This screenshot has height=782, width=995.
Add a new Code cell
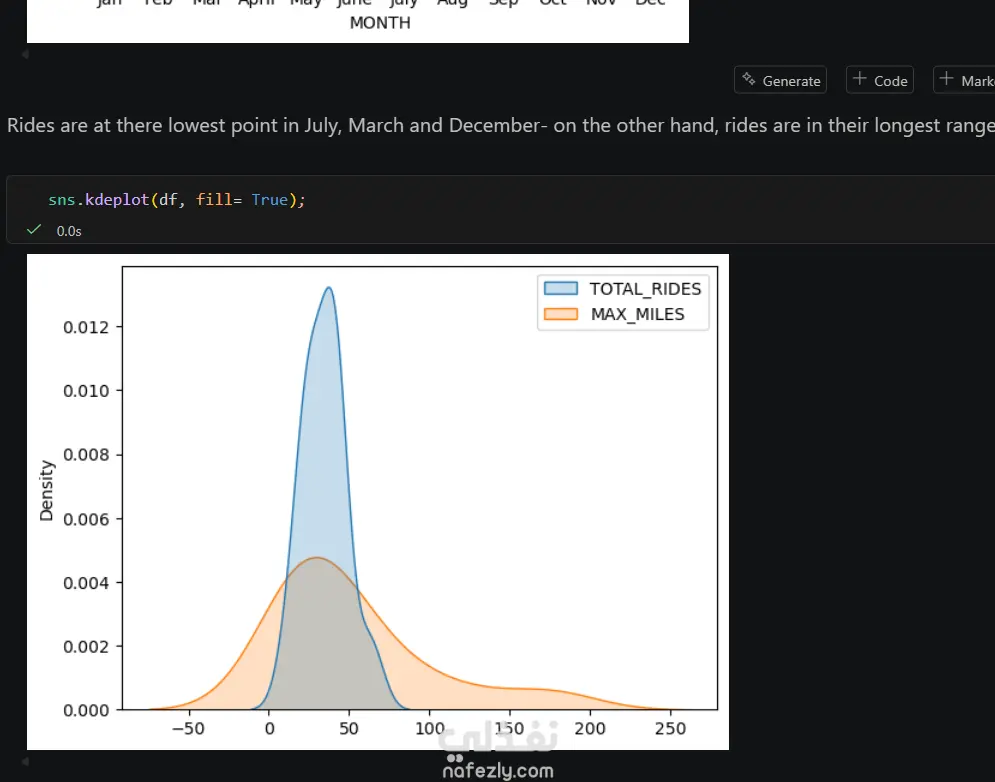coord(880,80)
